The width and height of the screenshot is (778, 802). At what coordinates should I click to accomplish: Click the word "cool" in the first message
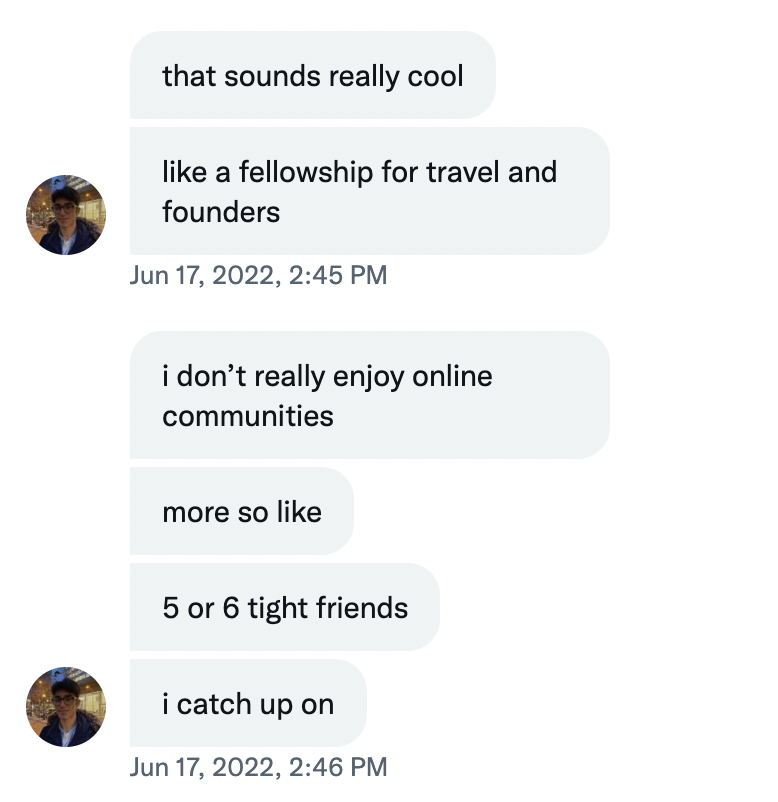pos(434,75)
